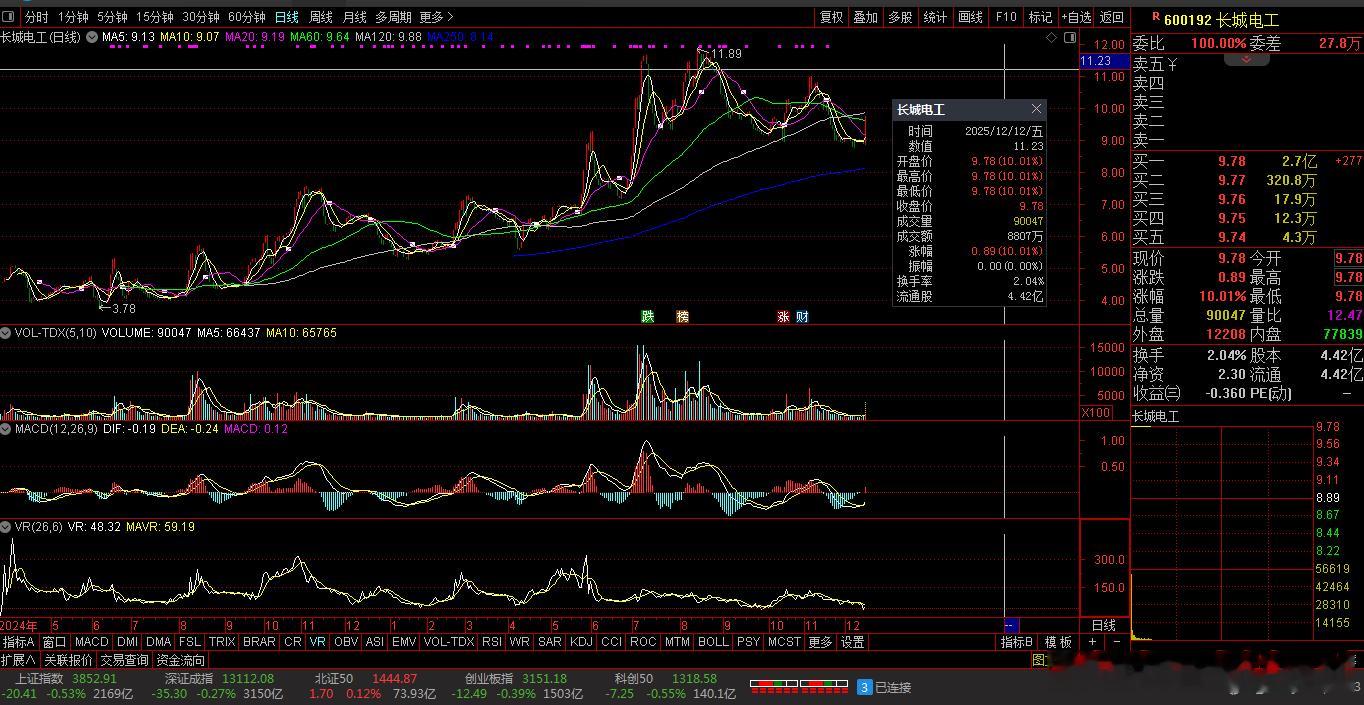Zoom in chart with the plus button

point(1093,642)
